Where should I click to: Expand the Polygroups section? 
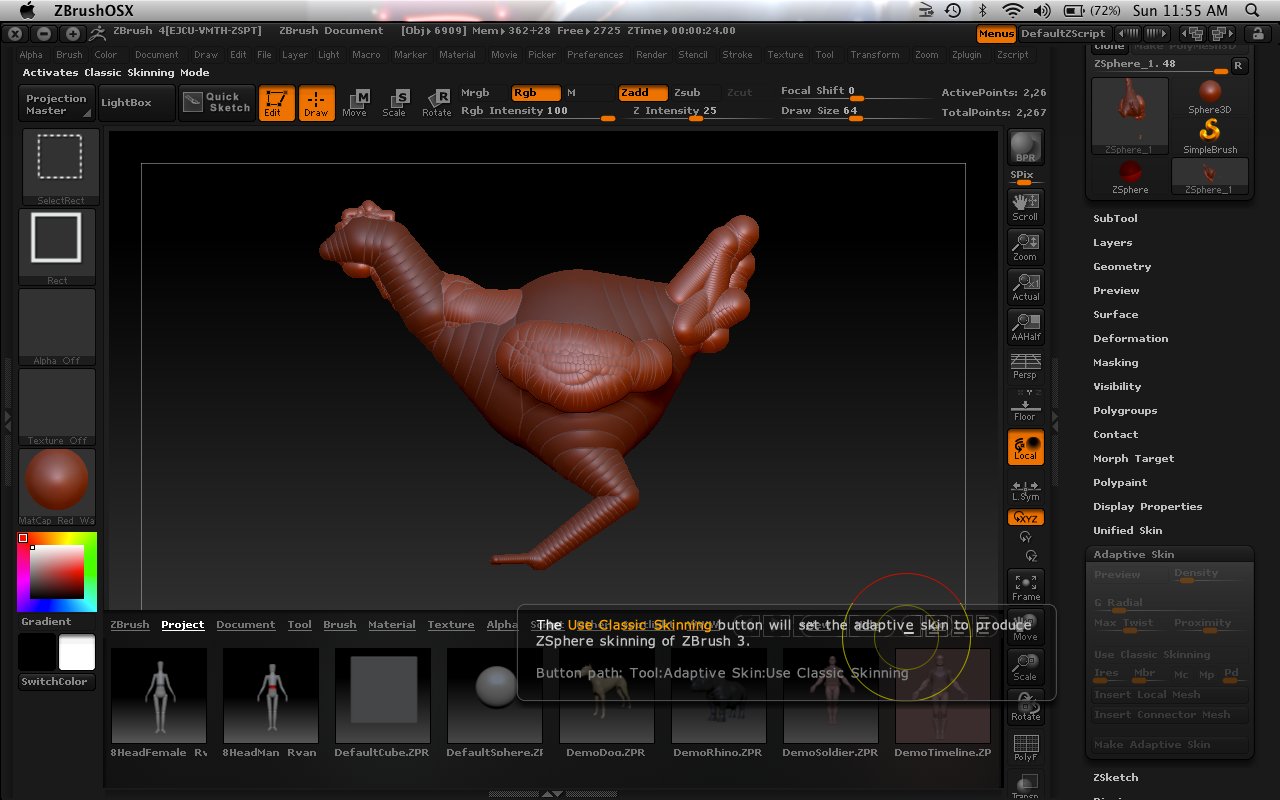coord(1125,410)
